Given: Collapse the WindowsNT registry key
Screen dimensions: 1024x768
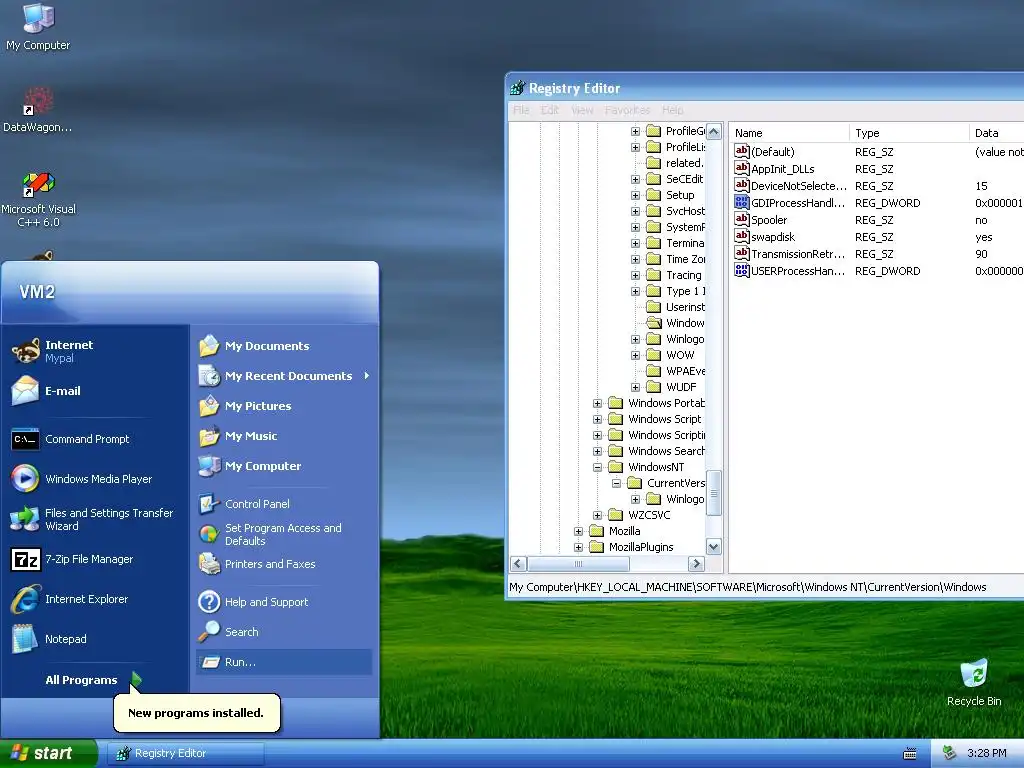Looking at the screenshot, I should (x=597, y=467).
